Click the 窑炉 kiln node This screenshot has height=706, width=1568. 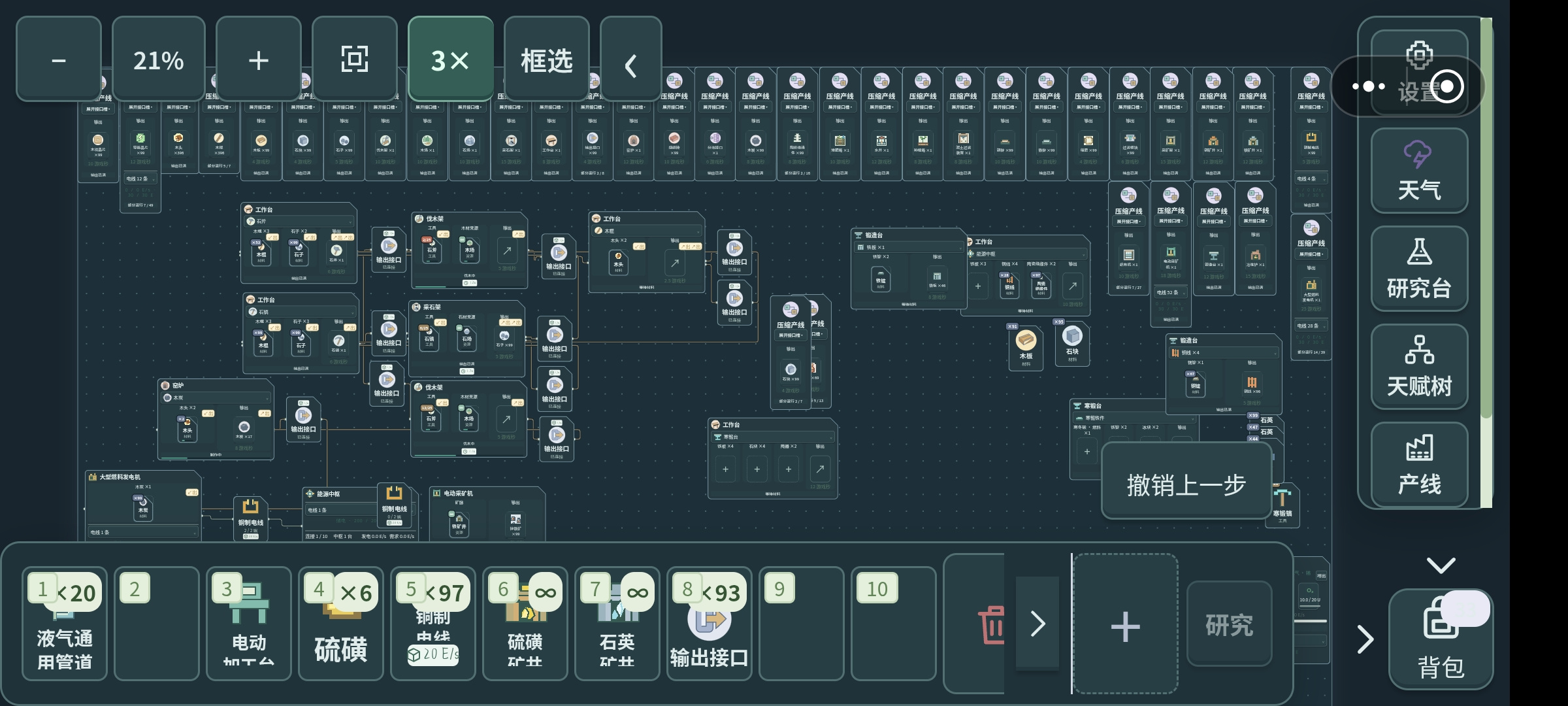click(x=216, y=419)
